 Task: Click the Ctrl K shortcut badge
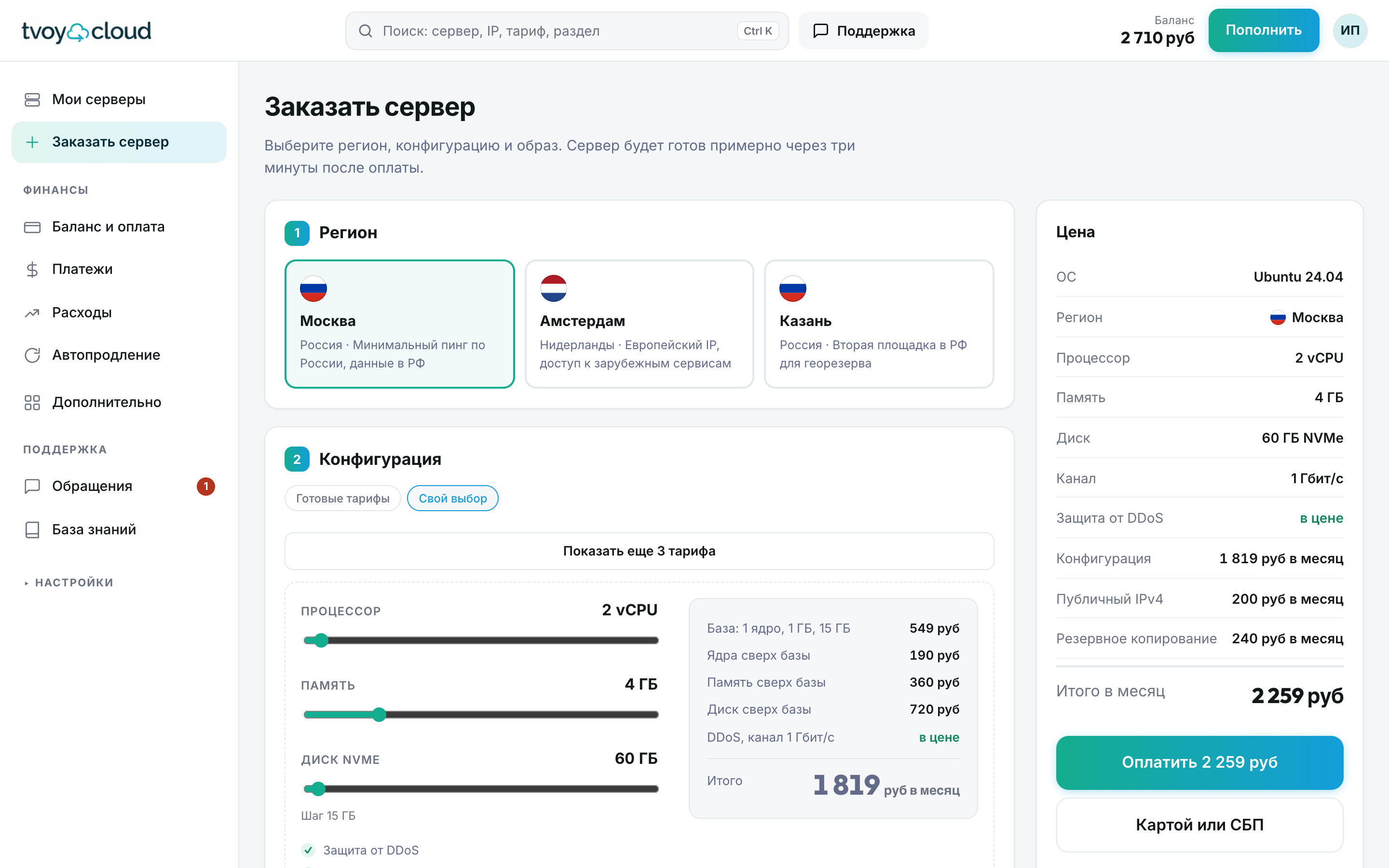758,31
